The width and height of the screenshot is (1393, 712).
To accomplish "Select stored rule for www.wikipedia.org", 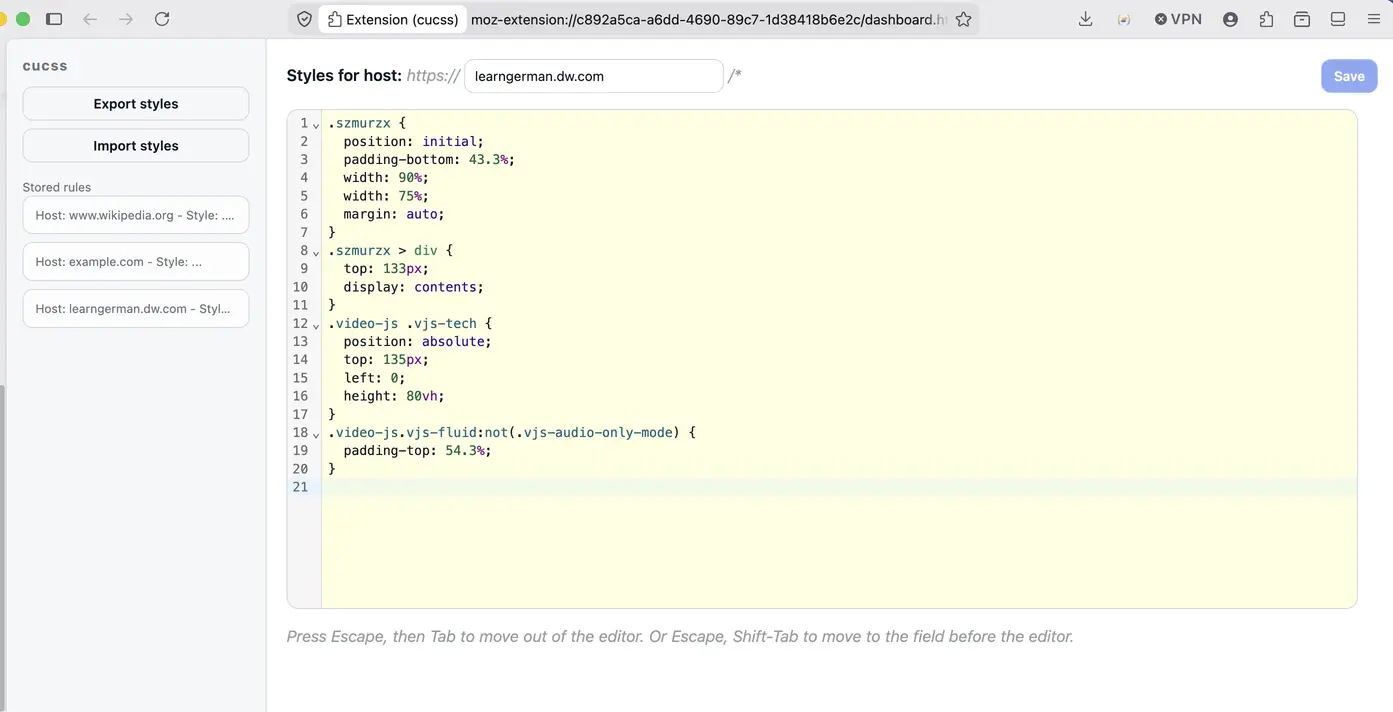I will 136,215.
